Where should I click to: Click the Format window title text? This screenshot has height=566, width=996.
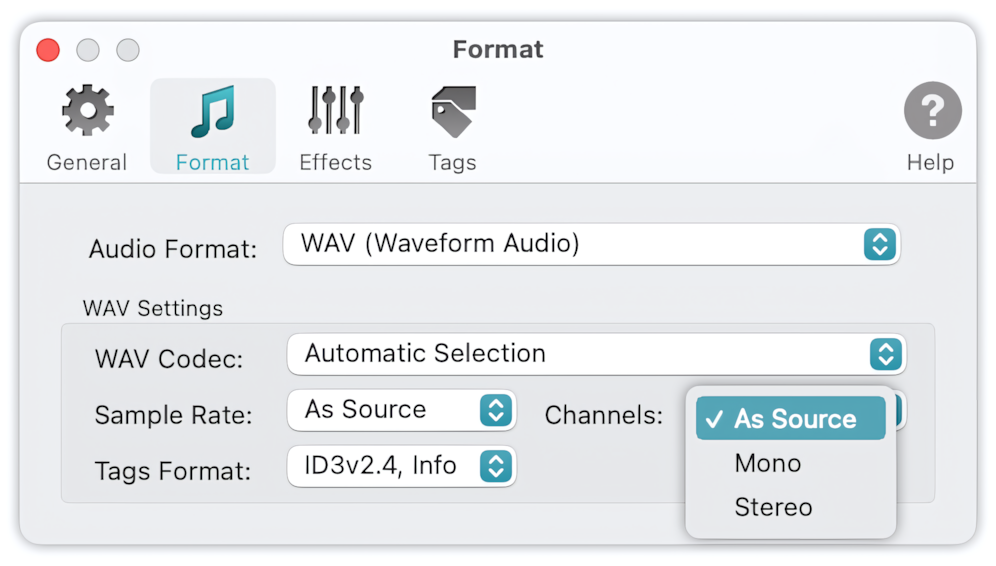[498, 49]
